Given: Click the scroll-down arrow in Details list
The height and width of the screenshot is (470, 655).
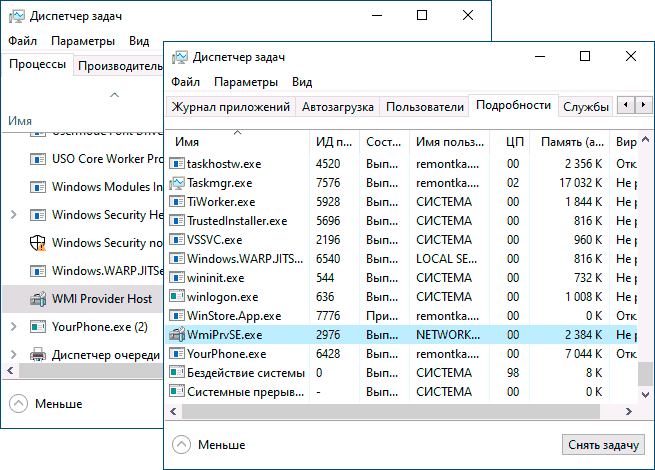Looking at the screenshot, I should [x=645, y=394].
